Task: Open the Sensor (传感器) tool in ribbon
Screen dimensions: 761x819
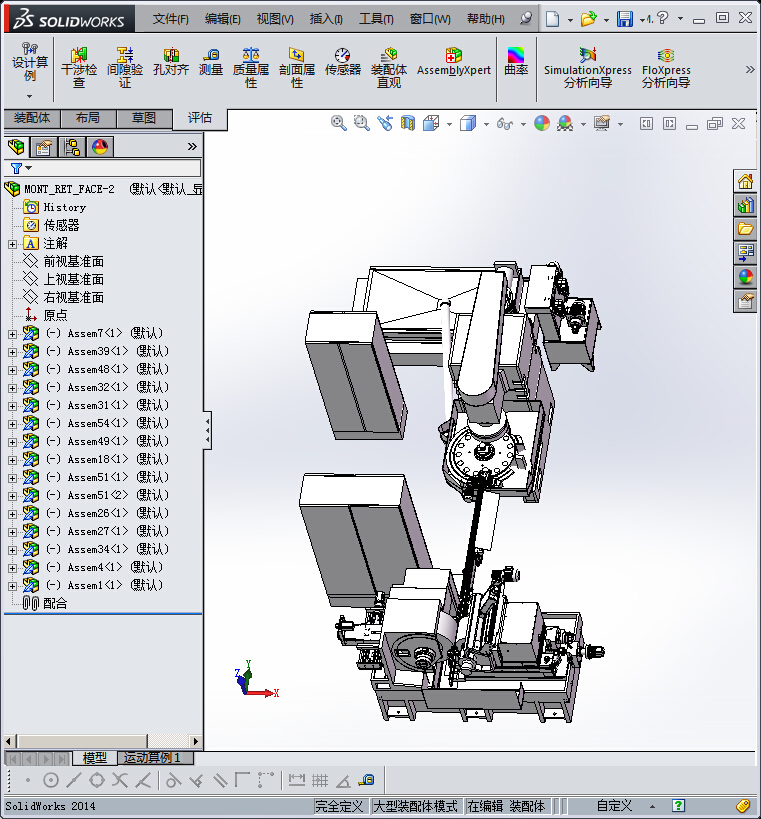Action: 342,62
